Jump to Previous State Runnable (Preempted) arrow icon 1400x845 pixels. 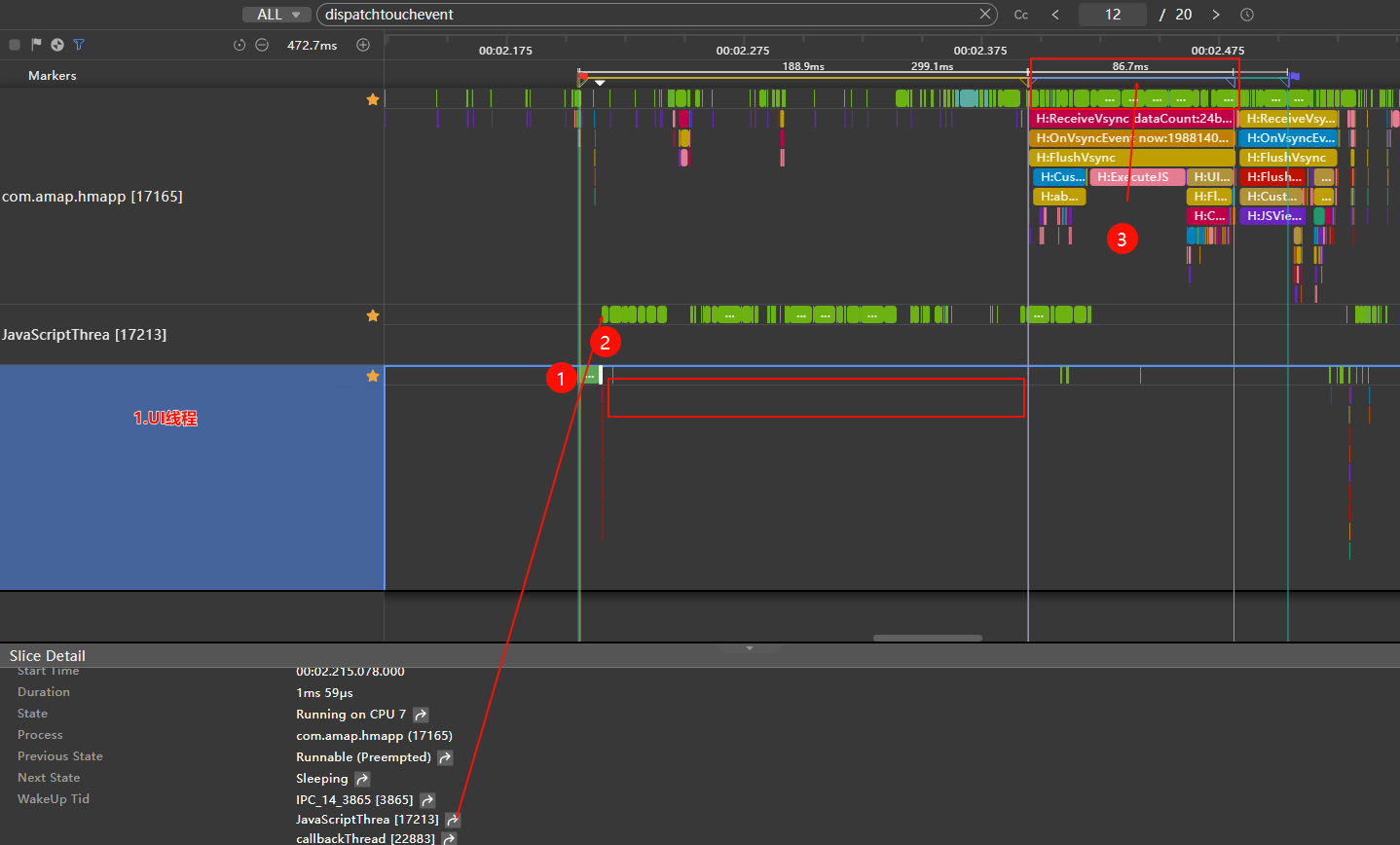(445, 757)
